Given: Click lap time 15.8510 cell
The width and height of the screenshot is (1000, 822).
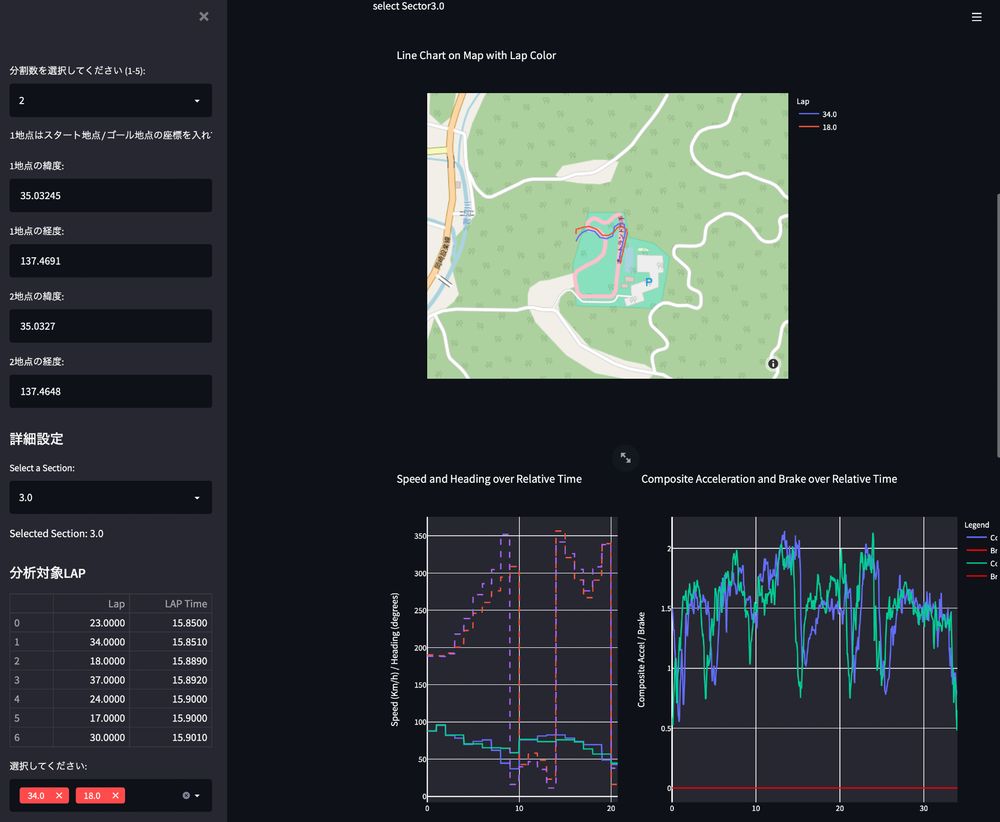Looking at the screenshot, I should coord(171,642).
